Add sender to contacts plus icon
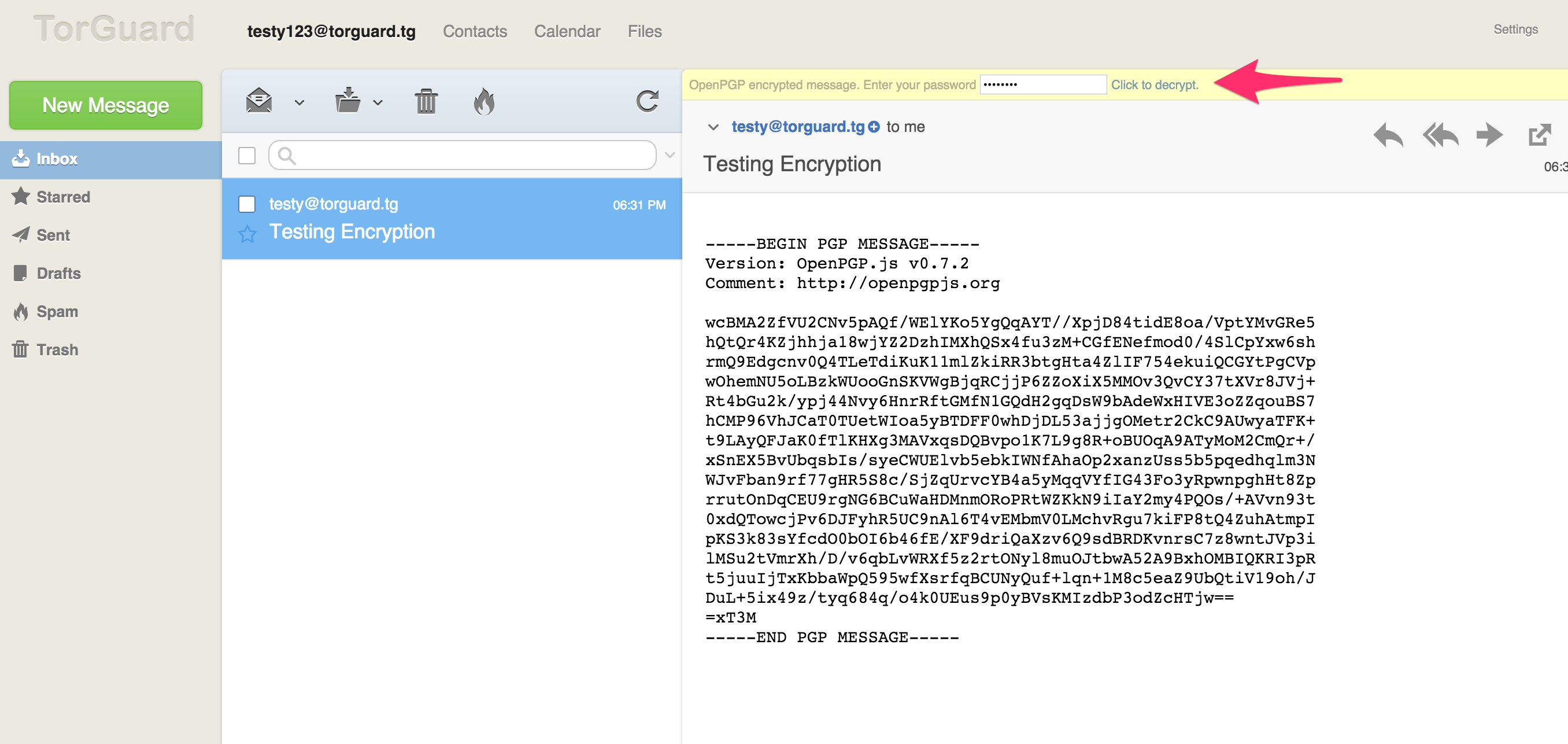 [x=874, y=127]
